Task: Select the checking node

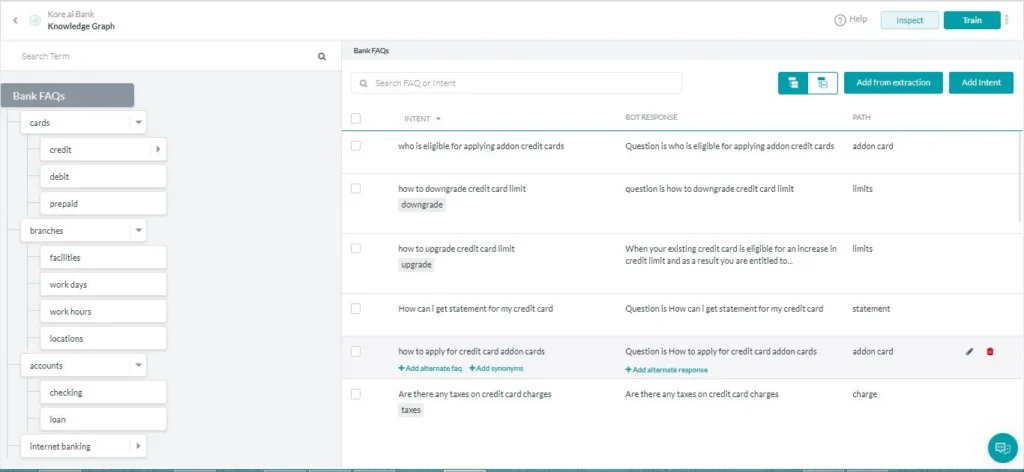Action: [x=103, y=392]
